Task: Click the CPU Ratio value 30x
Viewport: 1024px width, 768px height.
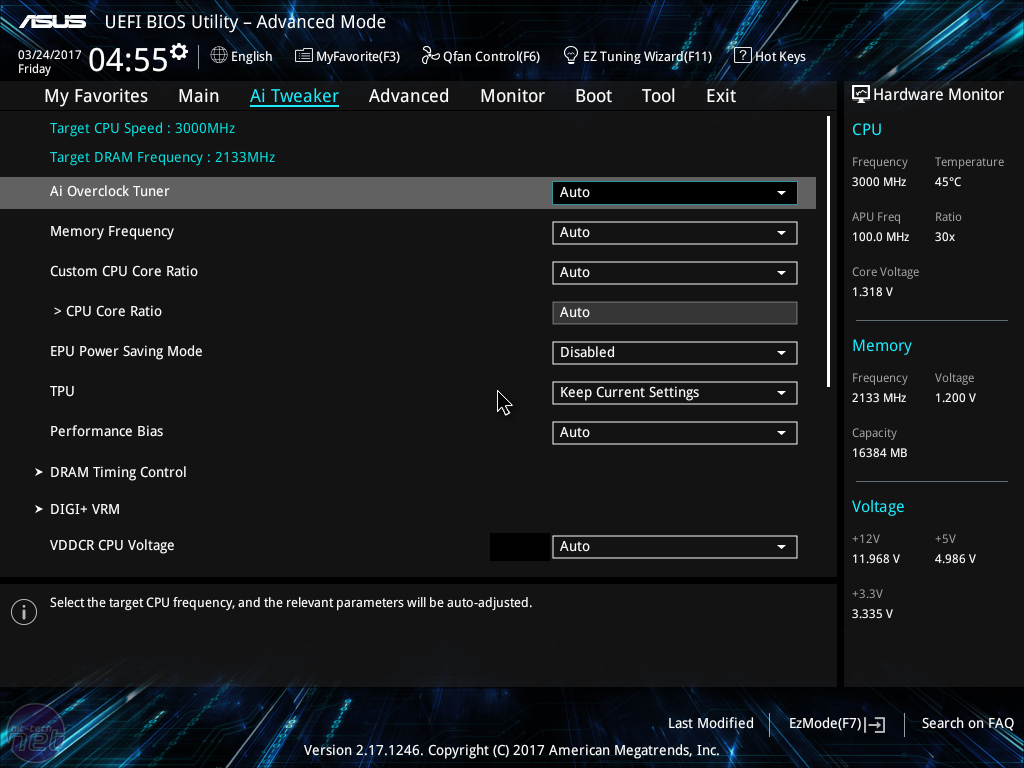Action: (x=944, y=237)
